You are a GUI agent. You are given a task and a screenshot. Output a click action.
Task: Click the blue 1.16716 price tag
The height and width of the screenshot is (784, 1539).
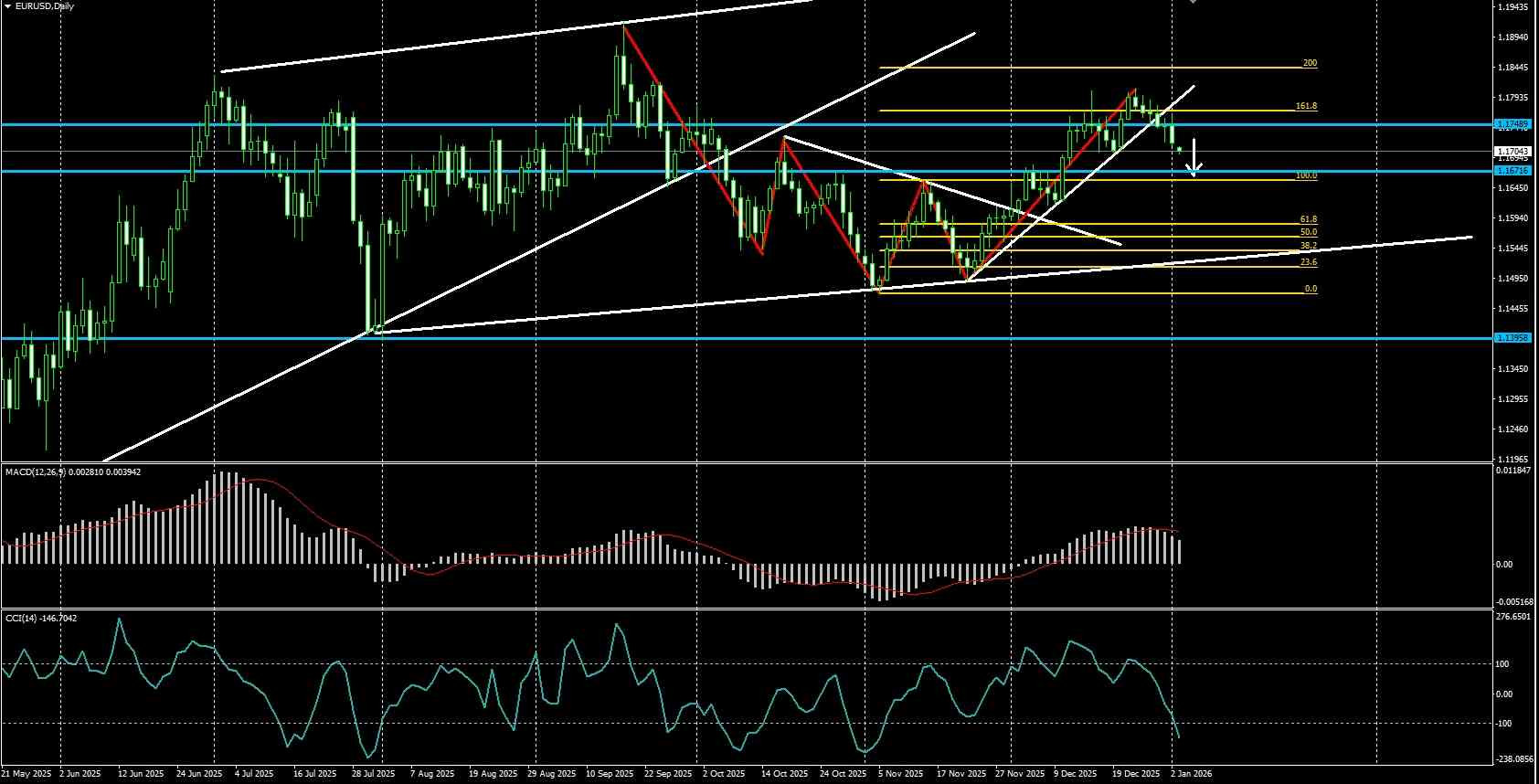click(1512, 171)
